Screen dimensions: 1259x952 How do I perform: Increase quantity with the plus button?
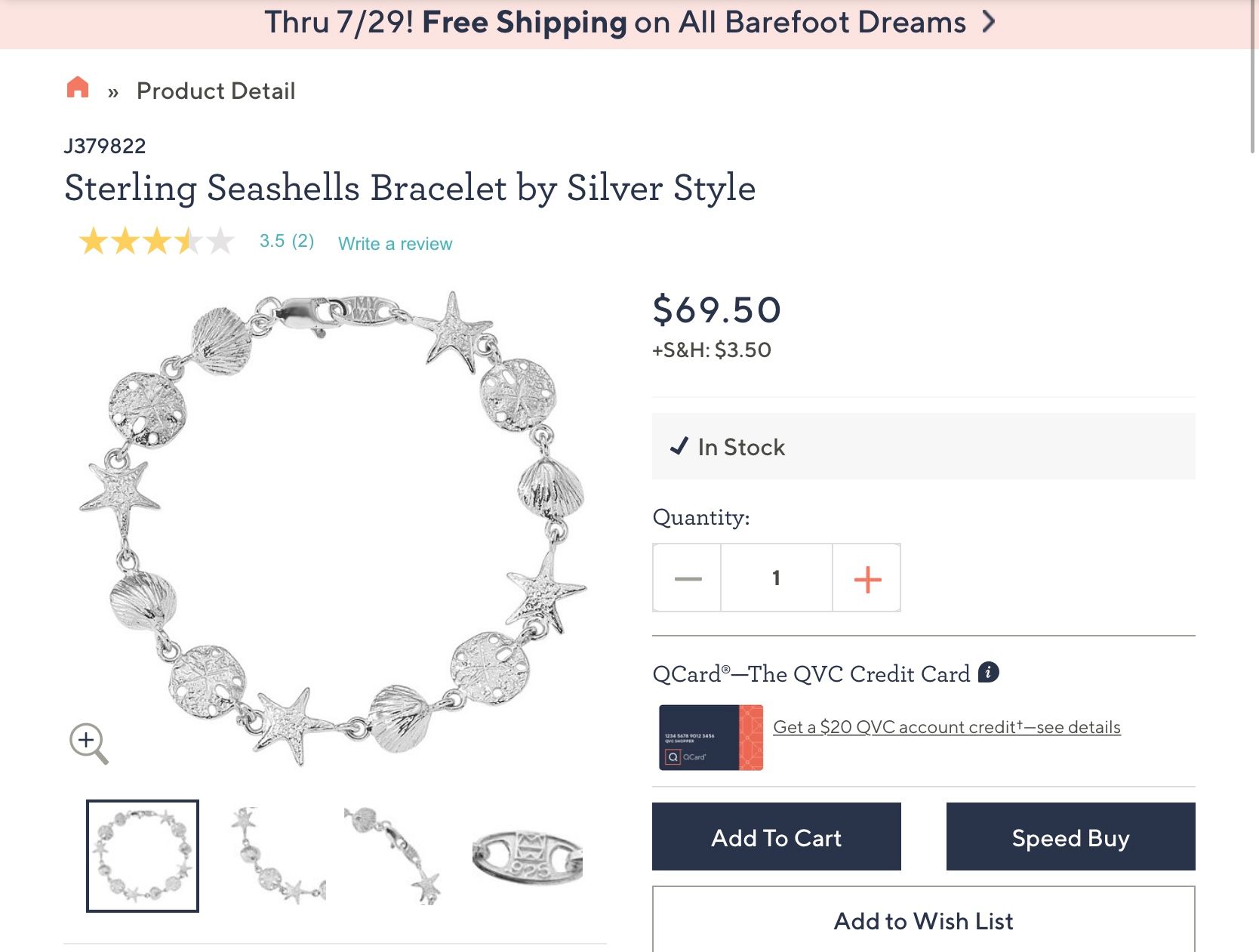tap(867, 578)
